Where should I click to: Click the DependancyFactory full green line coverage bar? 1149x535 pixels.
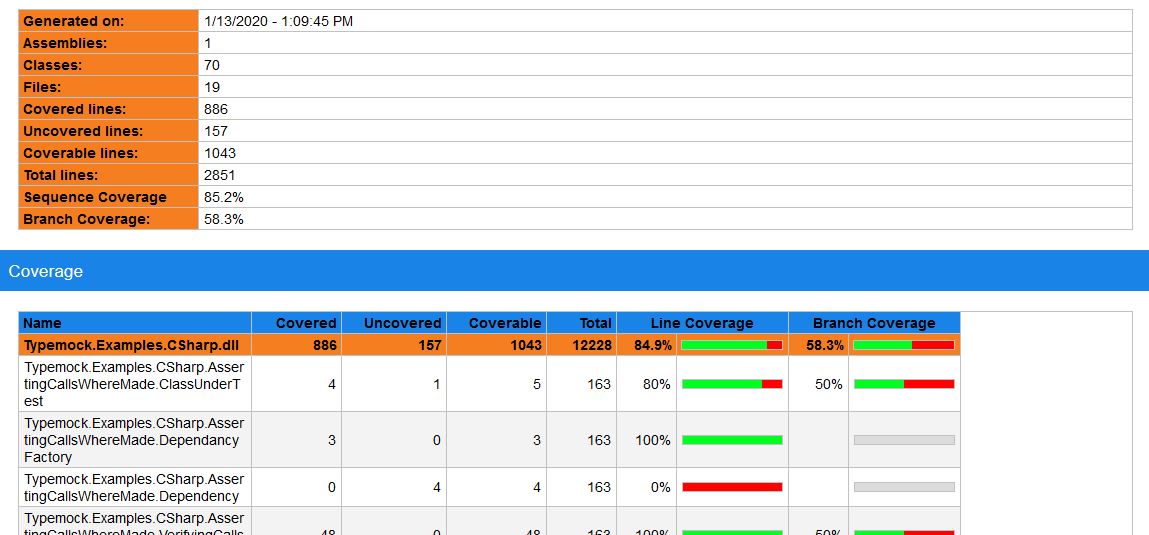click(732, 440)
